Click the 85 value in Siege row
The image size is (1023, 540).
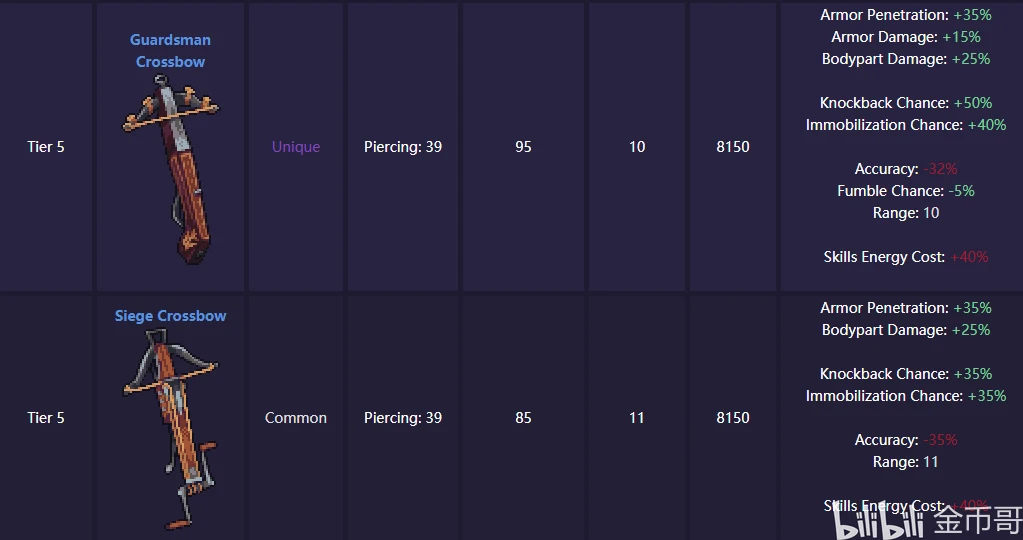click(x=523, y=418)
